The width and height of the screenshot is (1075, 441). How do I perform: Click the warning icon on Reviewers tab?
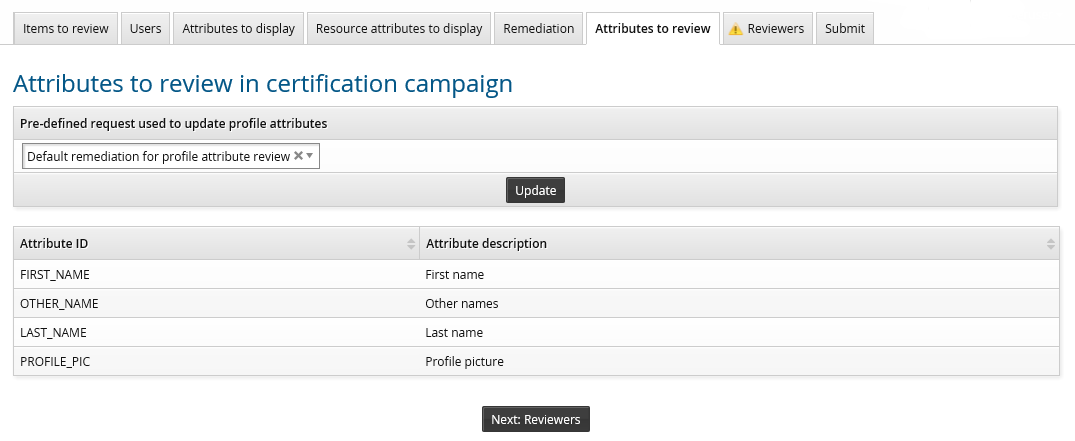[x=735, y=29]
